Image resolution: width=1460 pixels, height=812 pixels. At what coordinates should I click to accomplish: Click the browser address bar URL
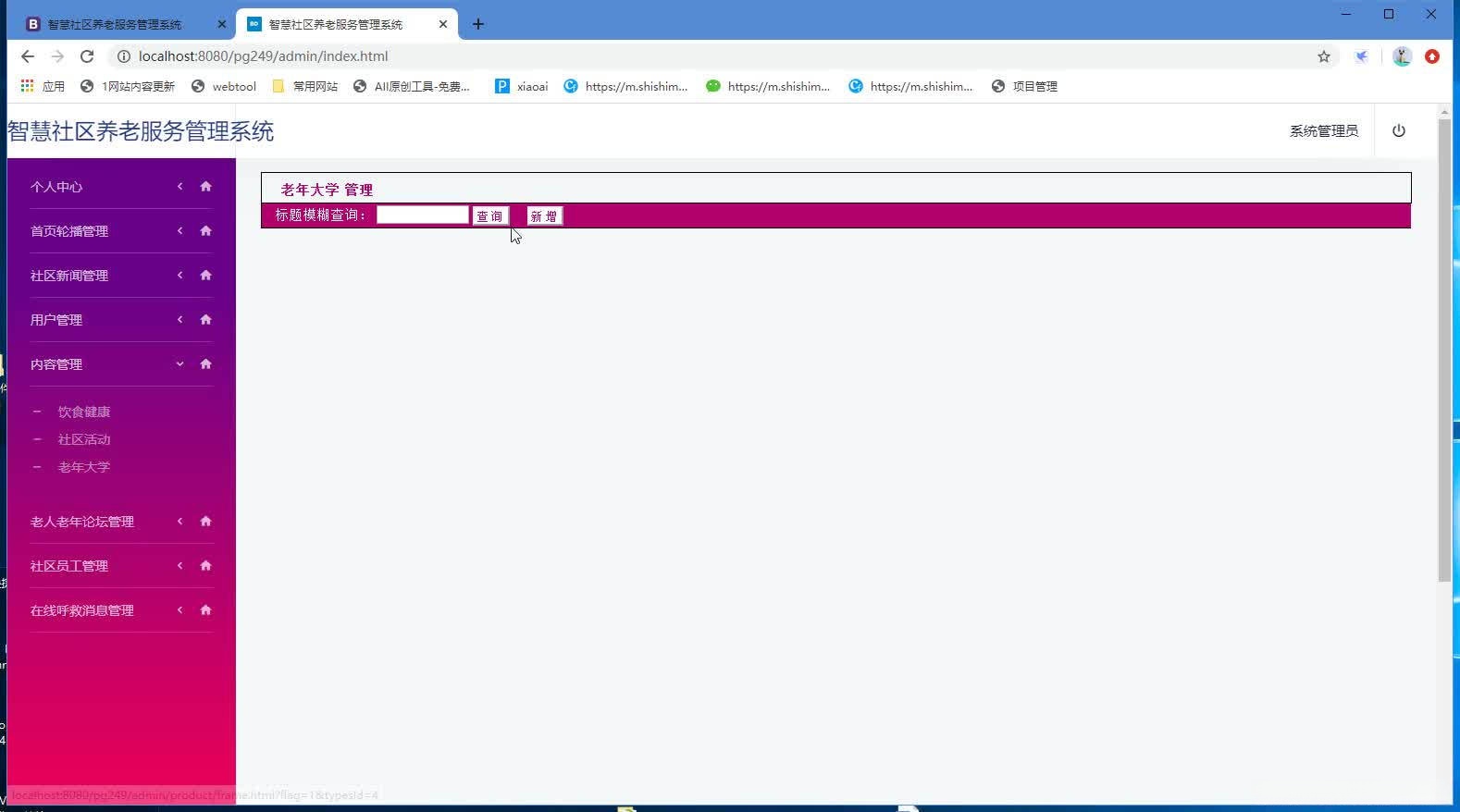[264, 56]
